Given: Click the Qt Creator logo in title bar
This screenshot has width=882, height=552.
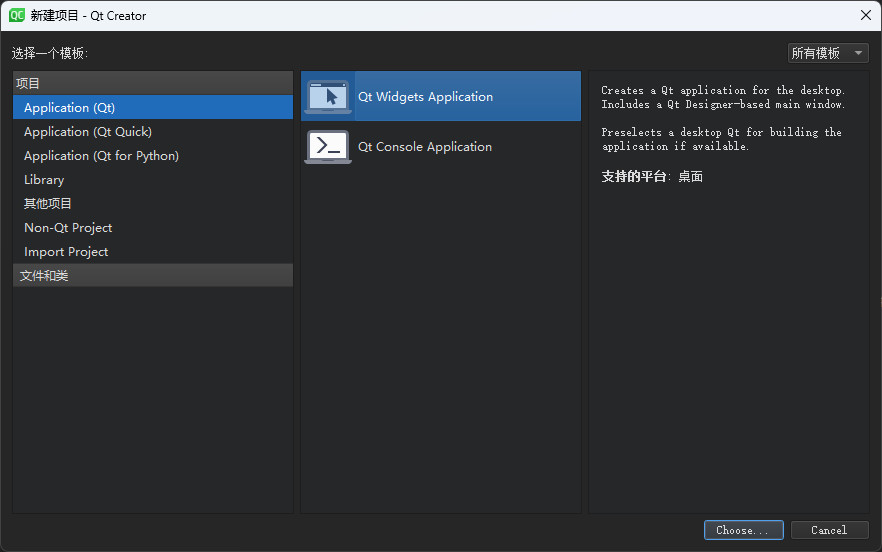Looking at the screenshot, I should 17,15.
